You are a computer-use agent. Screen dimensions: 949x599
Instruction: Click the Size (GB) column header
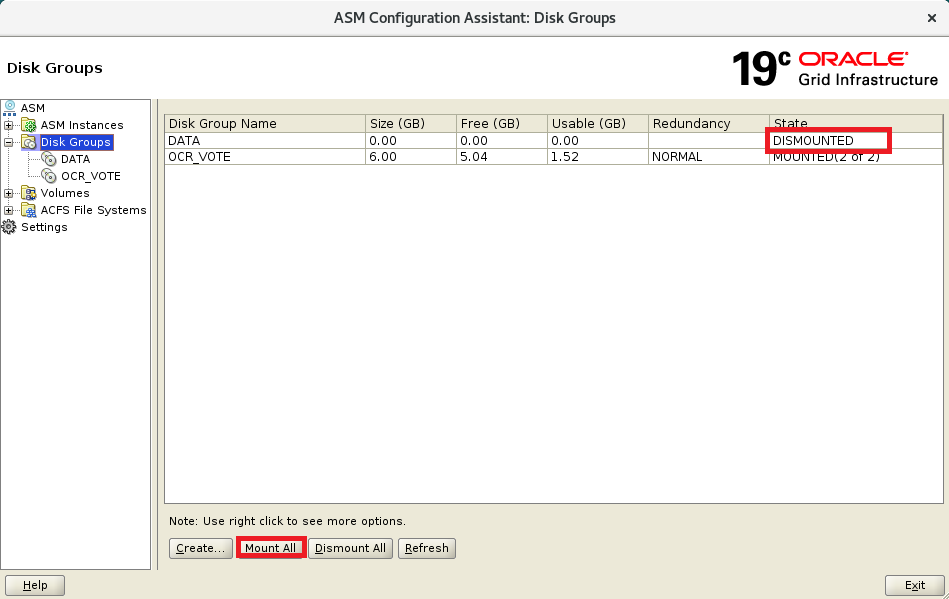coord(411,123)
